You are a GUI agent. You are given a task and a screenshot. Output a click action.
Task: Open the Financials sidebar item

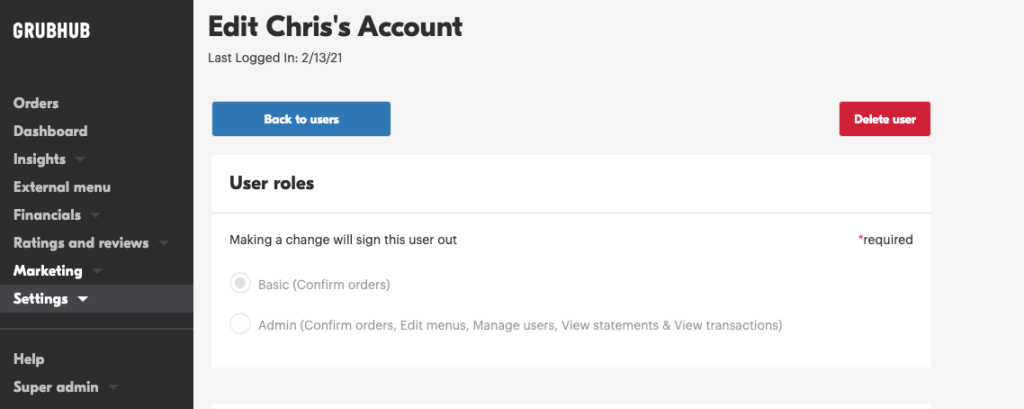point(47,215)
